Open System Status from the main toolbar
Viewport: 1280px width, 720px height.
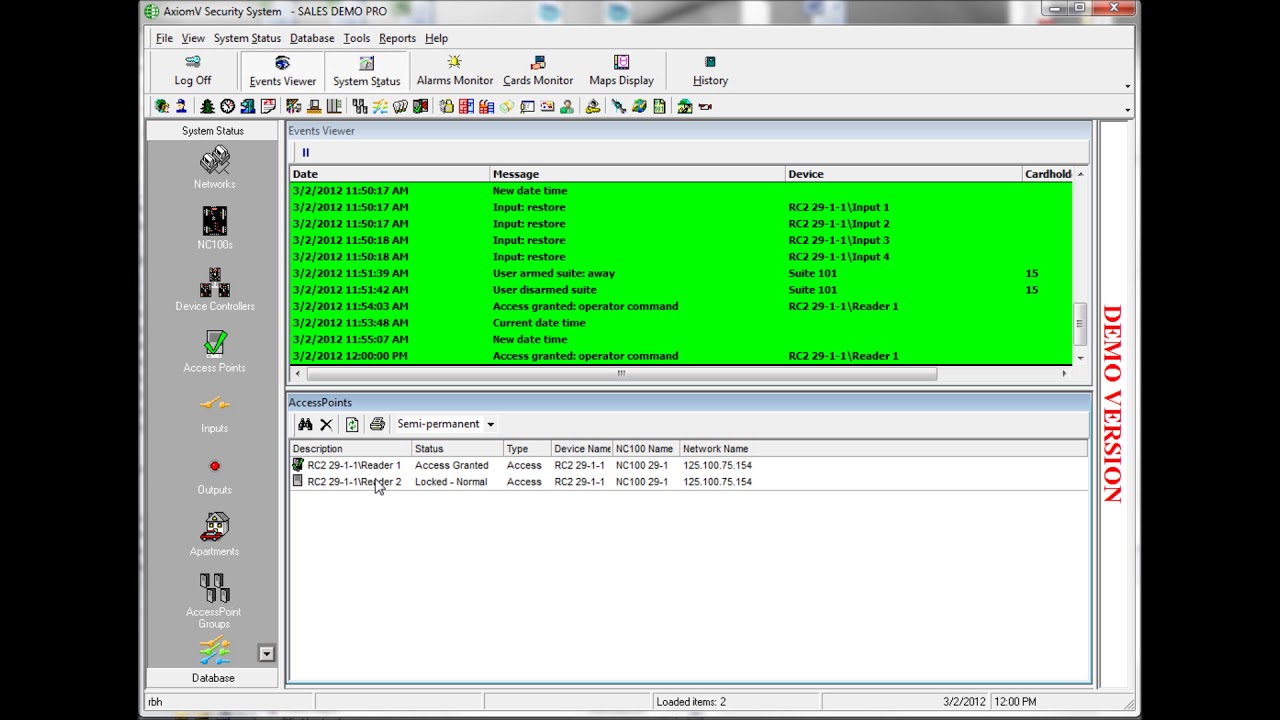tap(366, 71)
